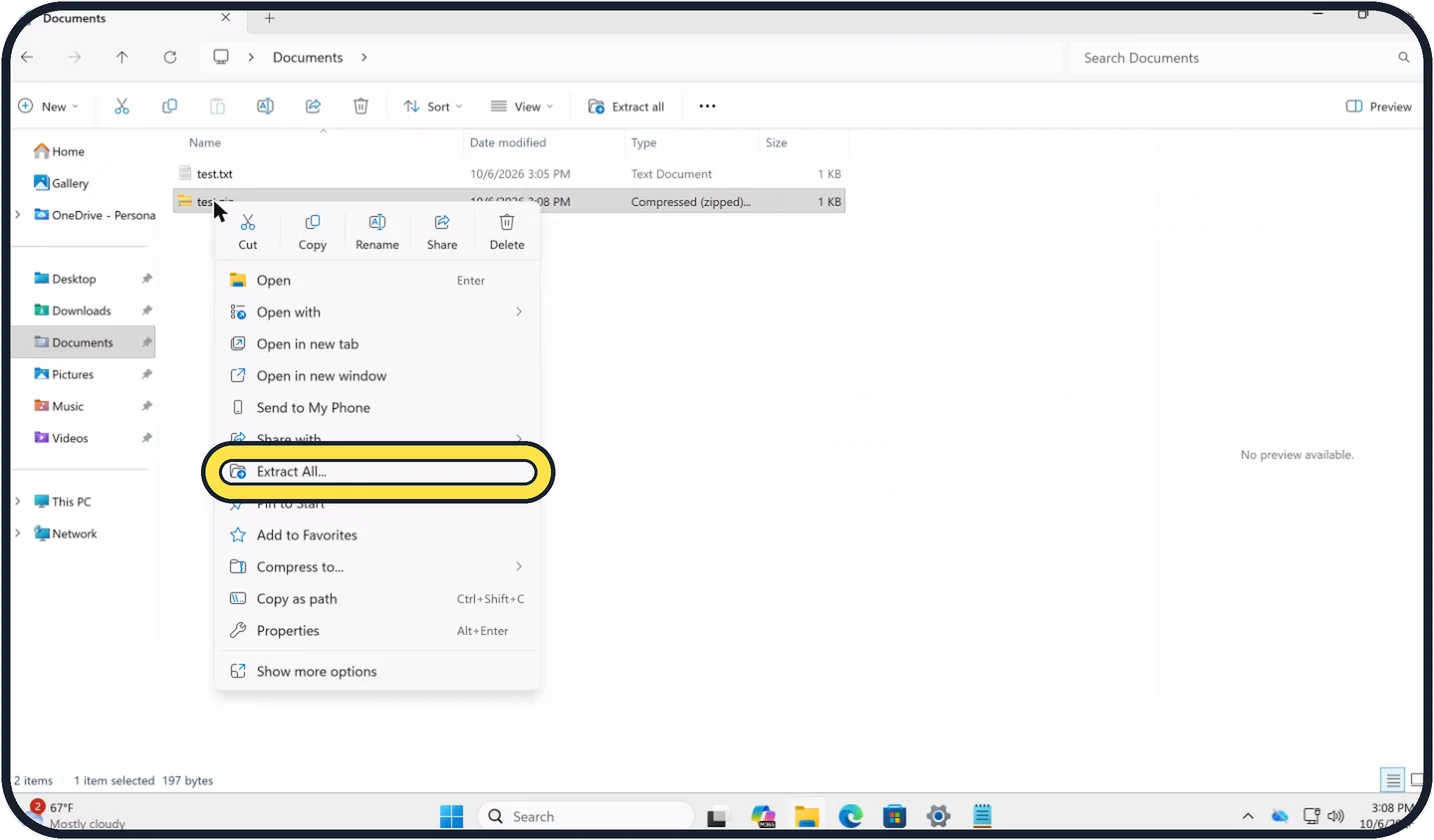The image size is (1434, 840).
Task: Click the Copy icon in the context menu
Action: click(312, 223)
